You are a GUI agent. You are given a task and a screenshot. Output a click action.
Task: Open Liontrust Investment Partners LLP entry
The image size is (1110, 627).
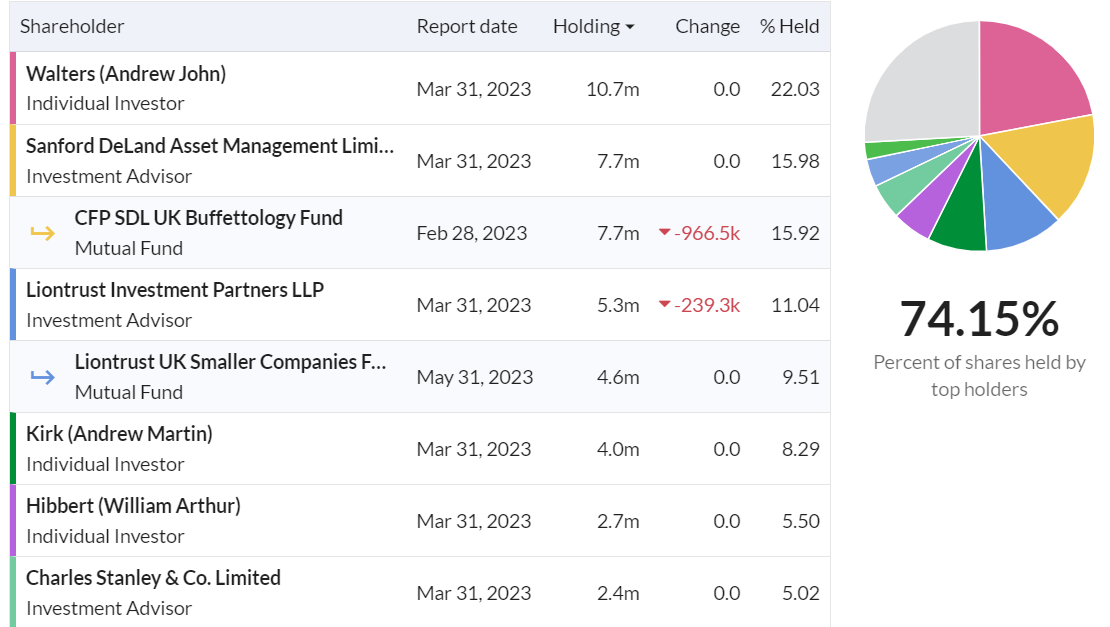click(x=175, y=290)
